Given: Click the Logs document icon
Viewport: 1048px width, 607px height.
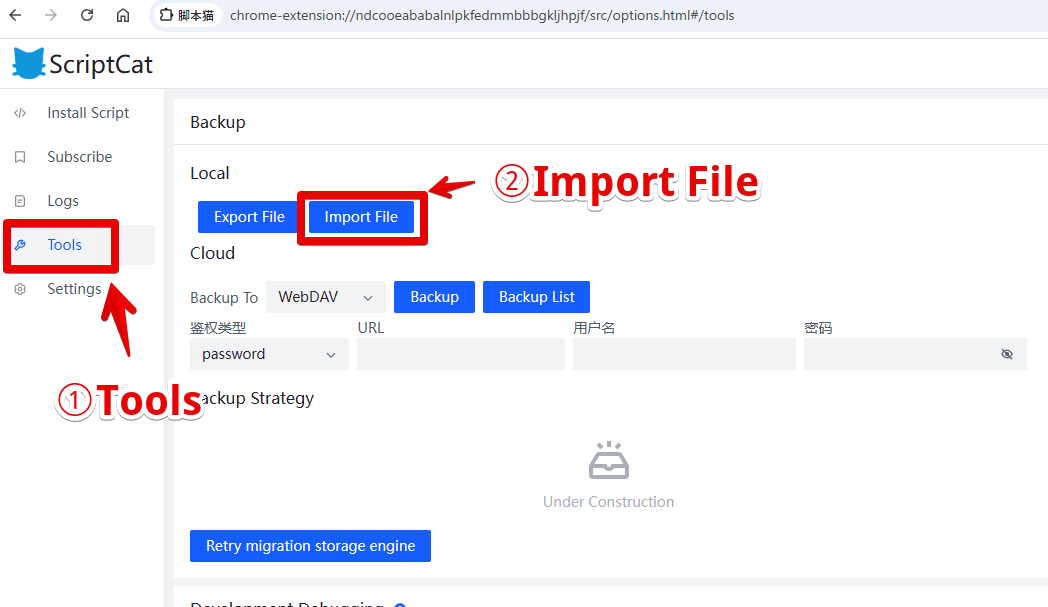Looking at the screenshot, I should coord(20,201).
